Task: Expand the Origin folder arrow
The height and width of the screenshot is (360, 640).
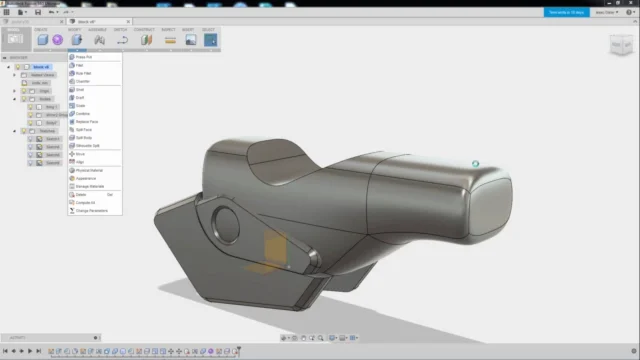Action: coord(14,91)
